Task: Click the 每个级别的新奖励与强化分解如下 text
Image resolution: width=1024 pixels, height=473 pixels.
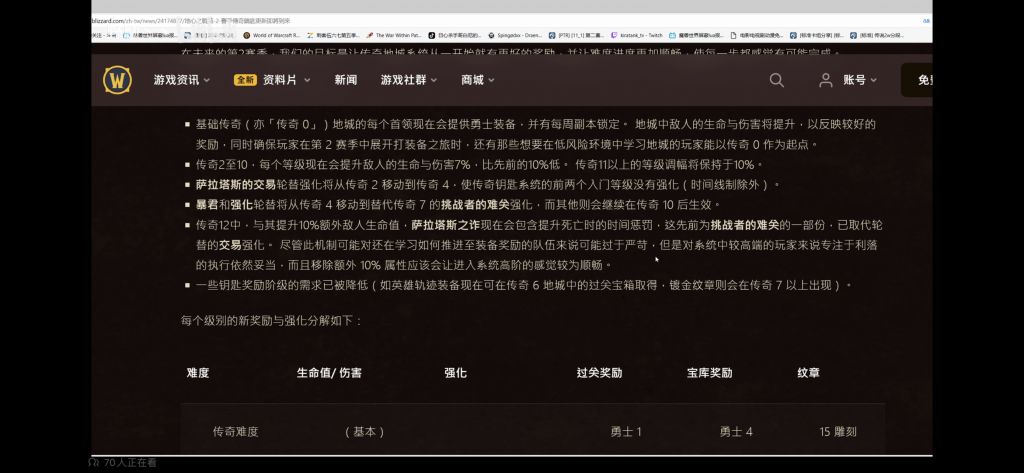Action: tap(272, 321)
